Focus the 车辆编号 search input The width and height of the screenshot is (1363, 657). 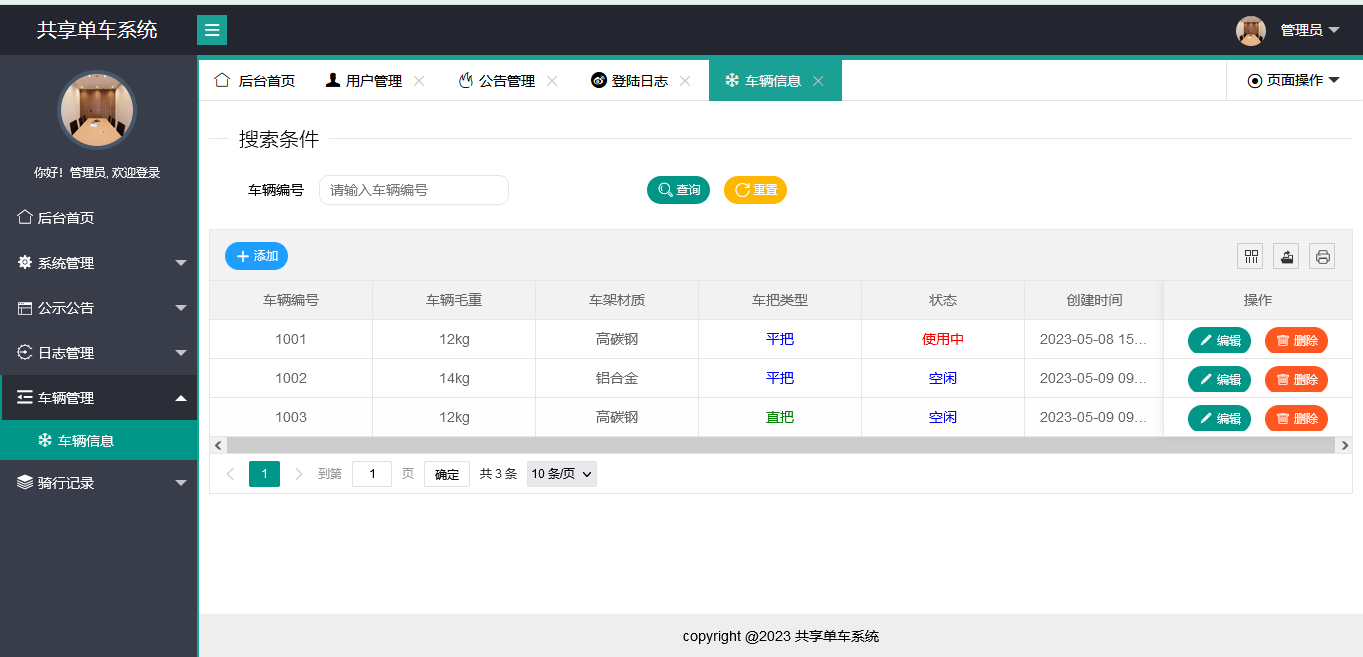point(414,190)
